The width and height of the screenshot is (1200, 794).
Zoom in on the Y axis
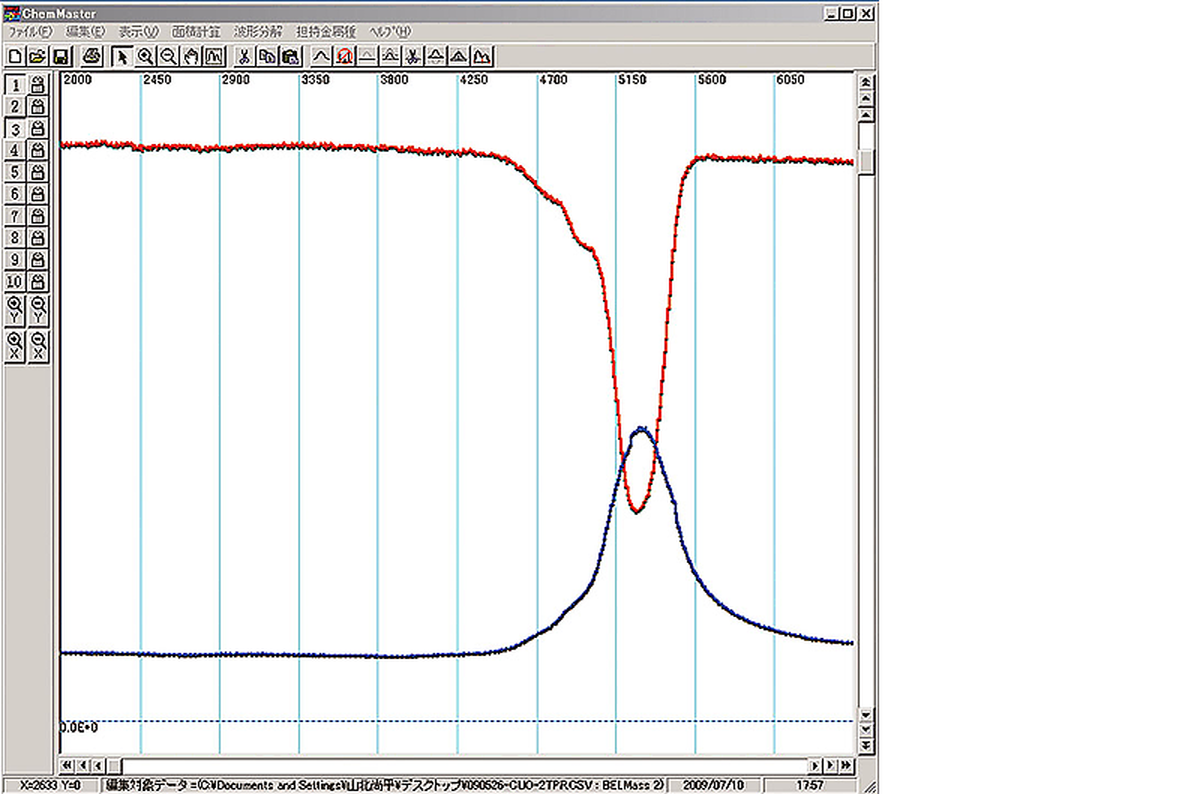(15, 309)
